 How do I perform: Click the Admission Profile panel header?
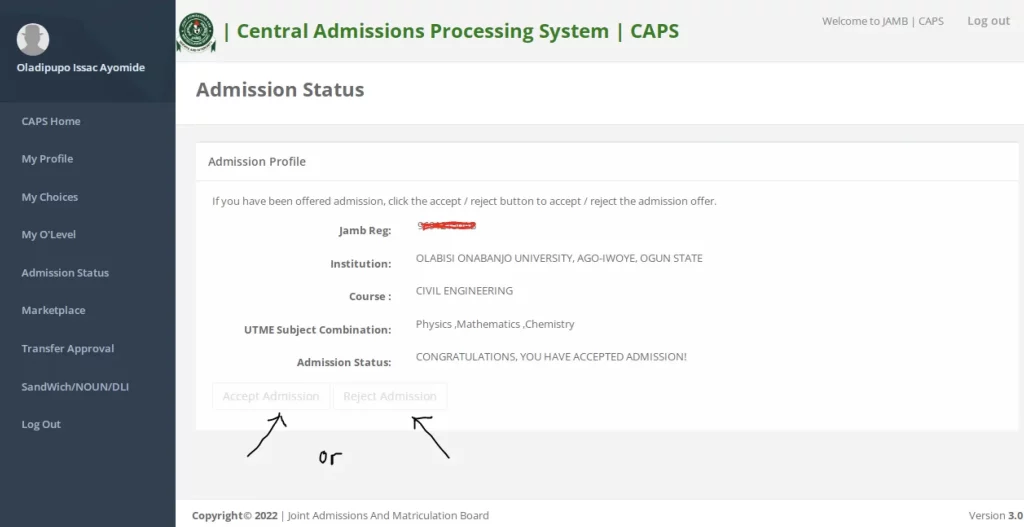(257, 161)
